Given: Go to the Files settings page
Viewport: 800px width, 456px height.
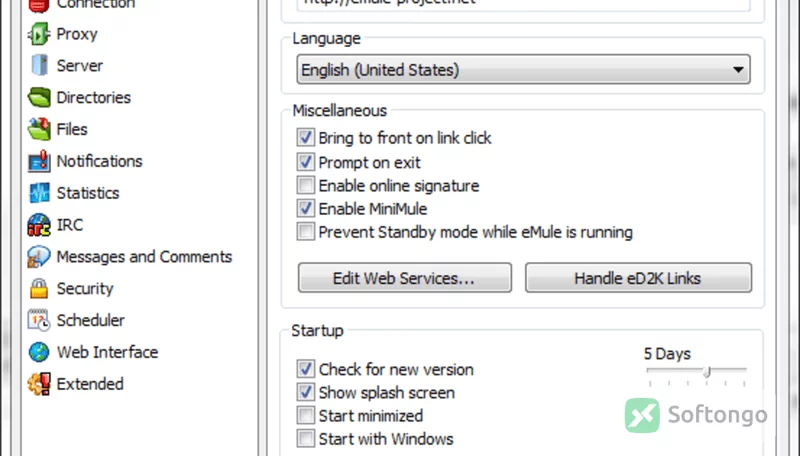Looking at the screenshot, I should tap(72, 129).
